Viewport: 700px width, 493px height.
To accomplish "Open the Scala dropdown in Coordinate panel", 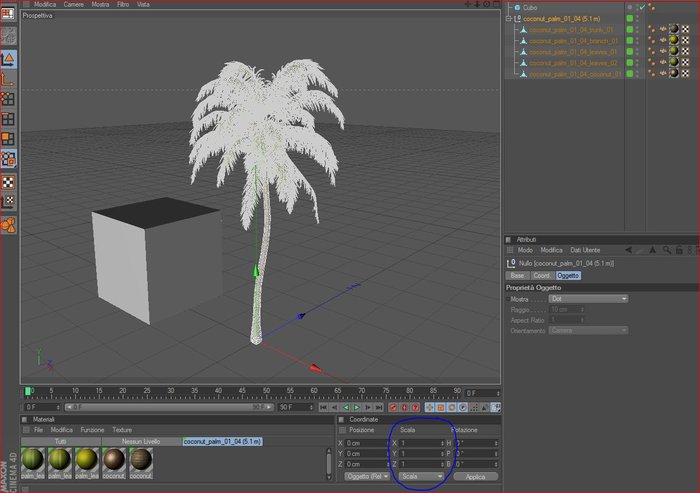I will pyautogui.click(x=421, y=476).
